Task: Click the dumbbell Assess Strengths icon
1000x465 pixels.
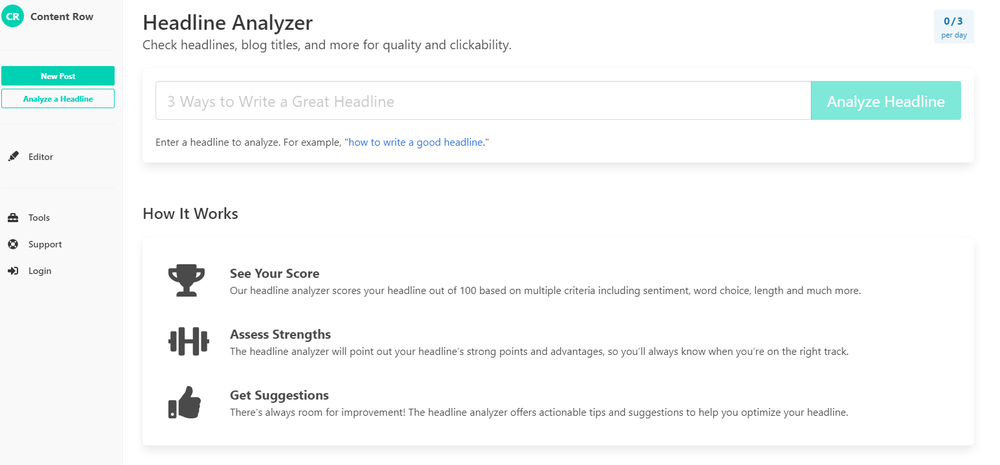Action: [188, 342]
